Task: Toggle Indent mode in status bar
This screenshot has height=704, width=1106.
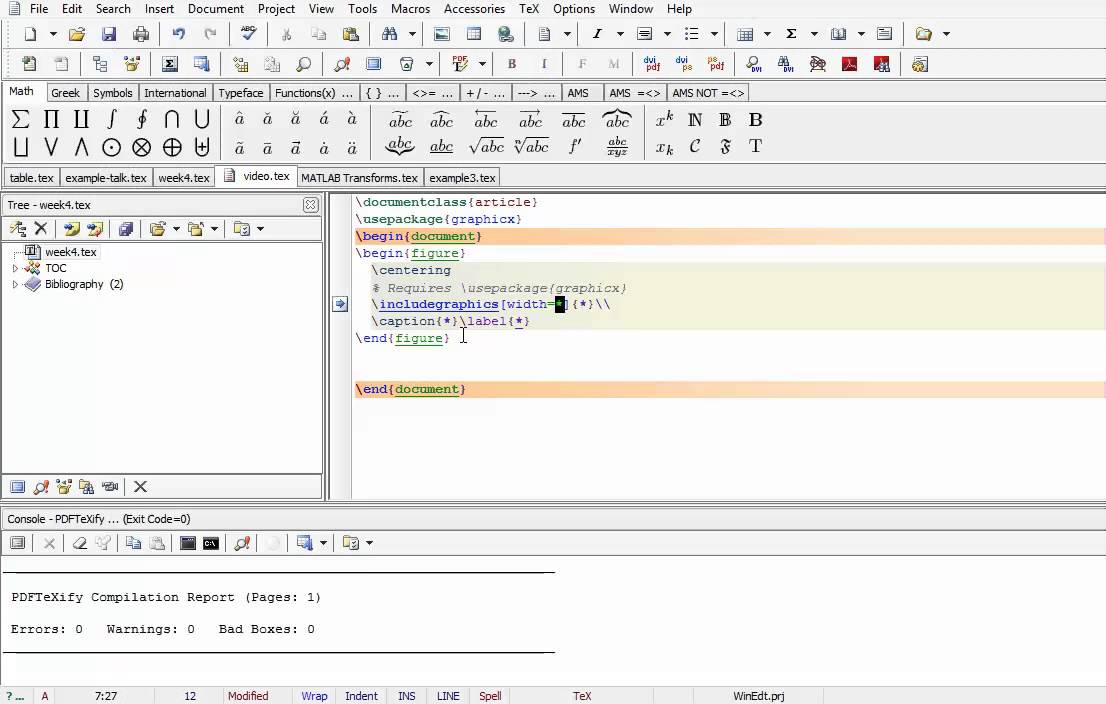Action: click(x=361, y=696)
